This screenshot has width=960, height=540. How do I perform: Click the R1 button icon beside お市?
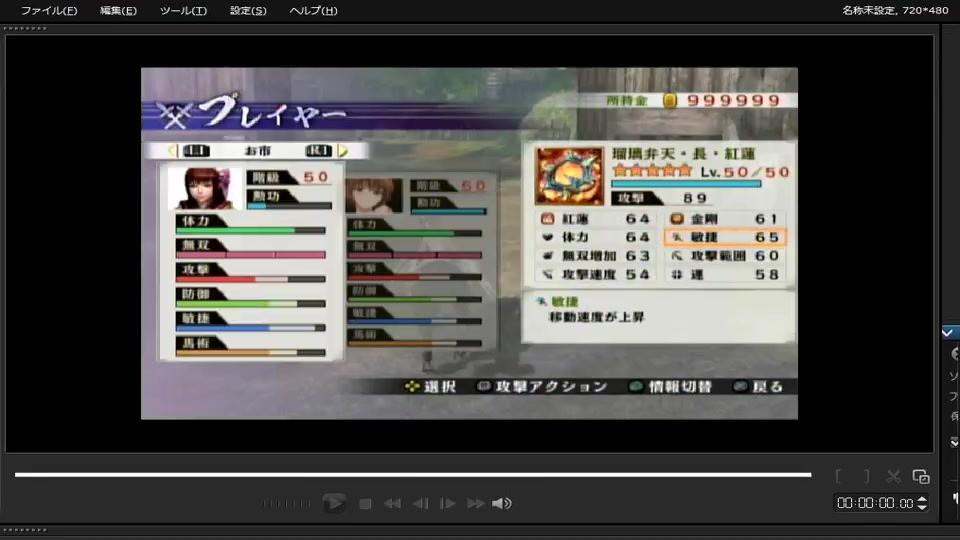pos(318,151)
